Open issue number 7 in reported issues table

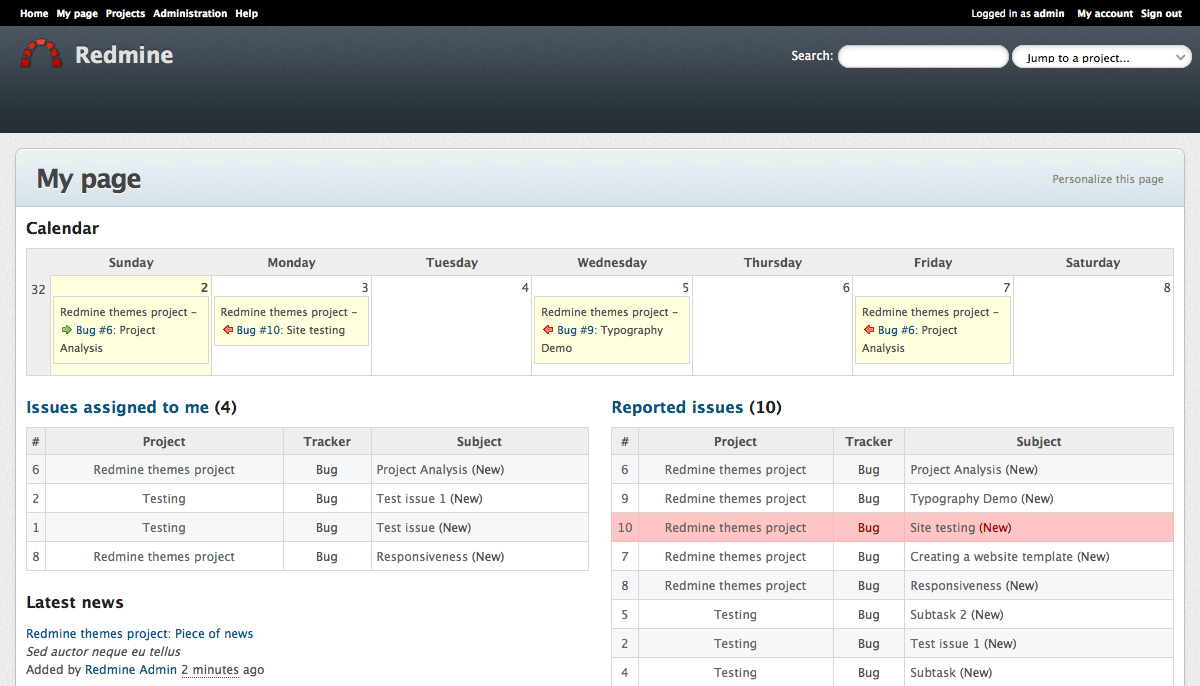click(x=625, y=556)
